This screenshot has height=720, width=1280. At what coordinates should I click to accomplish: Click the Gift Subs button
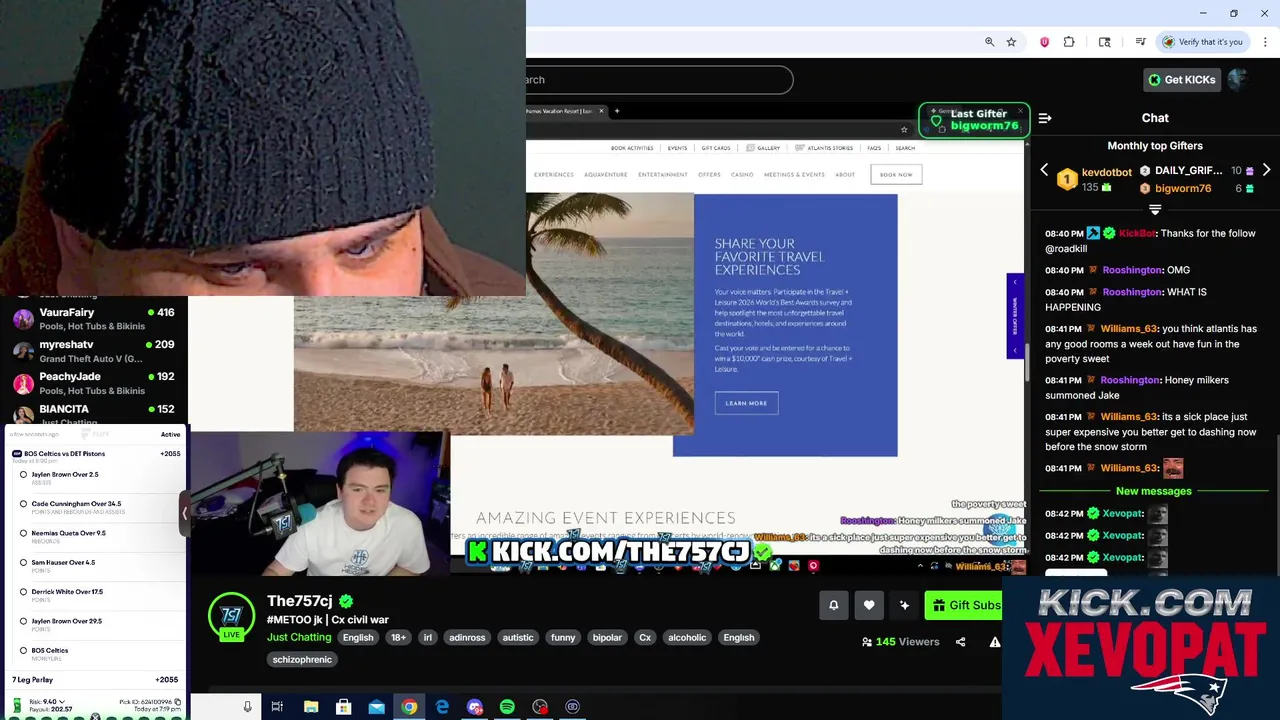point(964,605)
